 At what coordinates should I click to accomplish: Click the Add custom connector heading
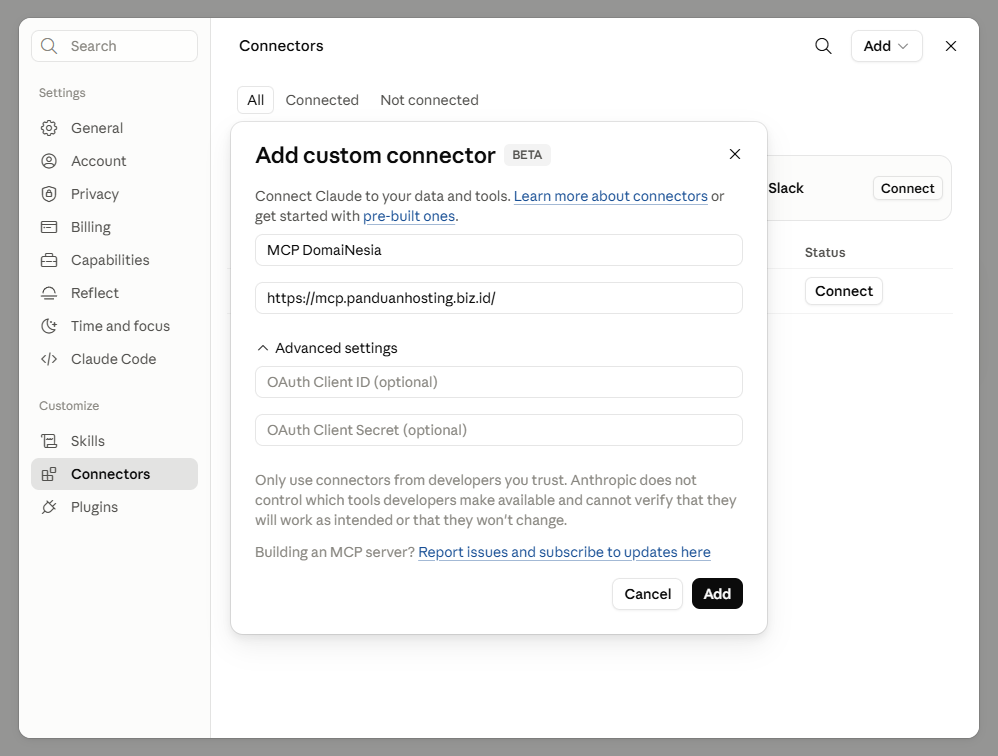pos(376,155)
